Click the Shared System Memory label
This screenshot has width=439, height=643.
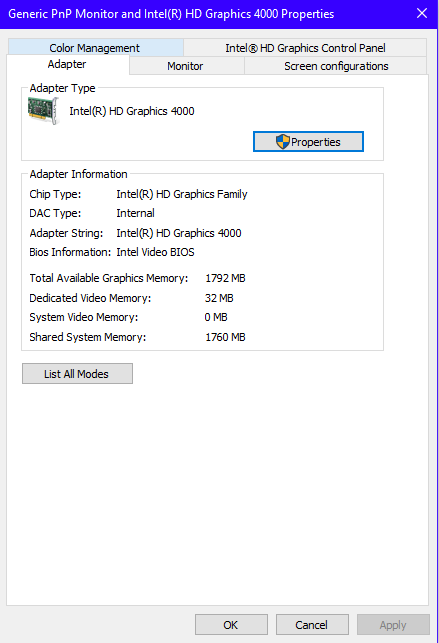click(x=88, y=337)
